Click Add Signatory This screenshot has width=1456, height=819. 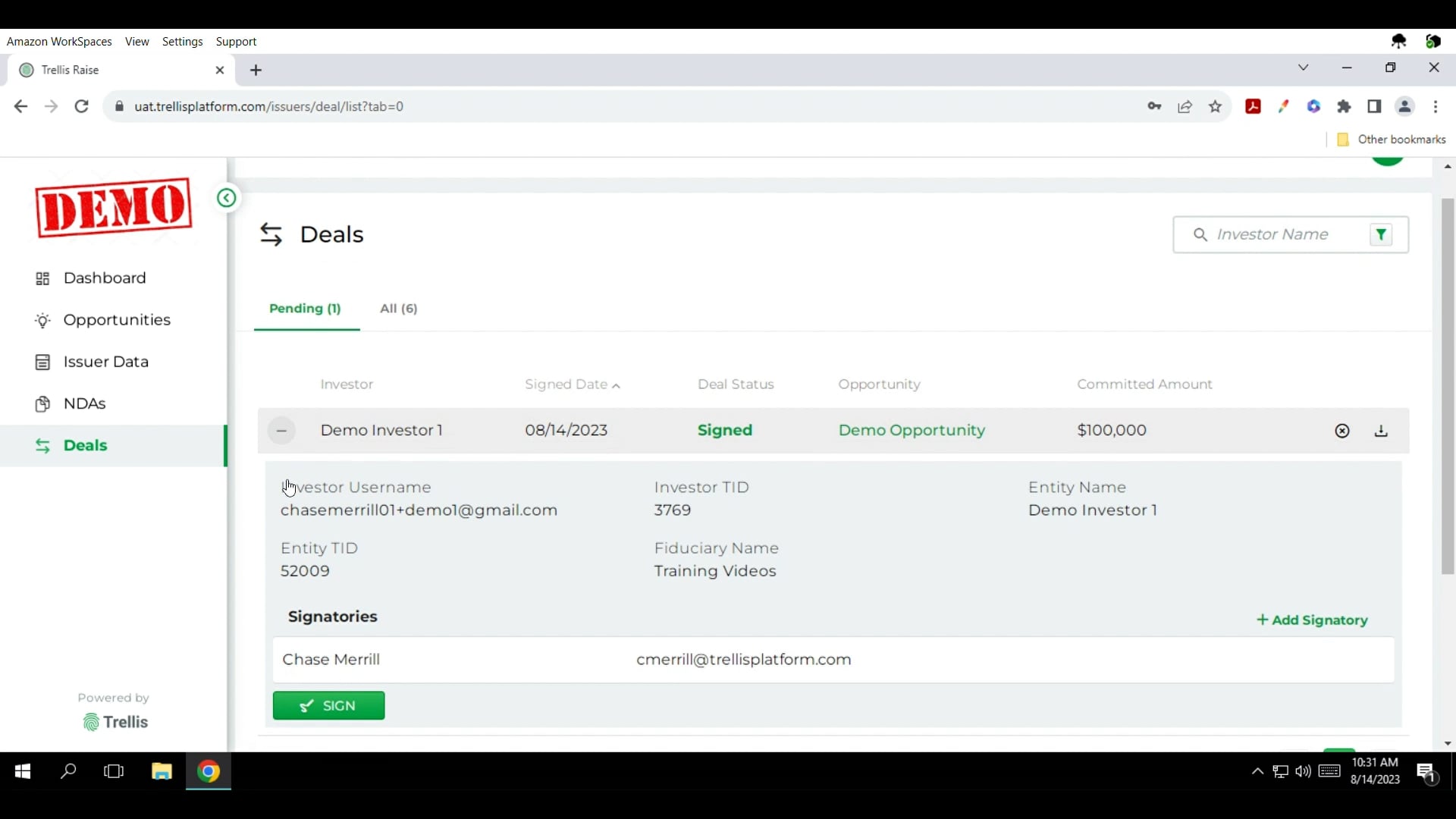pos(1312,620)
